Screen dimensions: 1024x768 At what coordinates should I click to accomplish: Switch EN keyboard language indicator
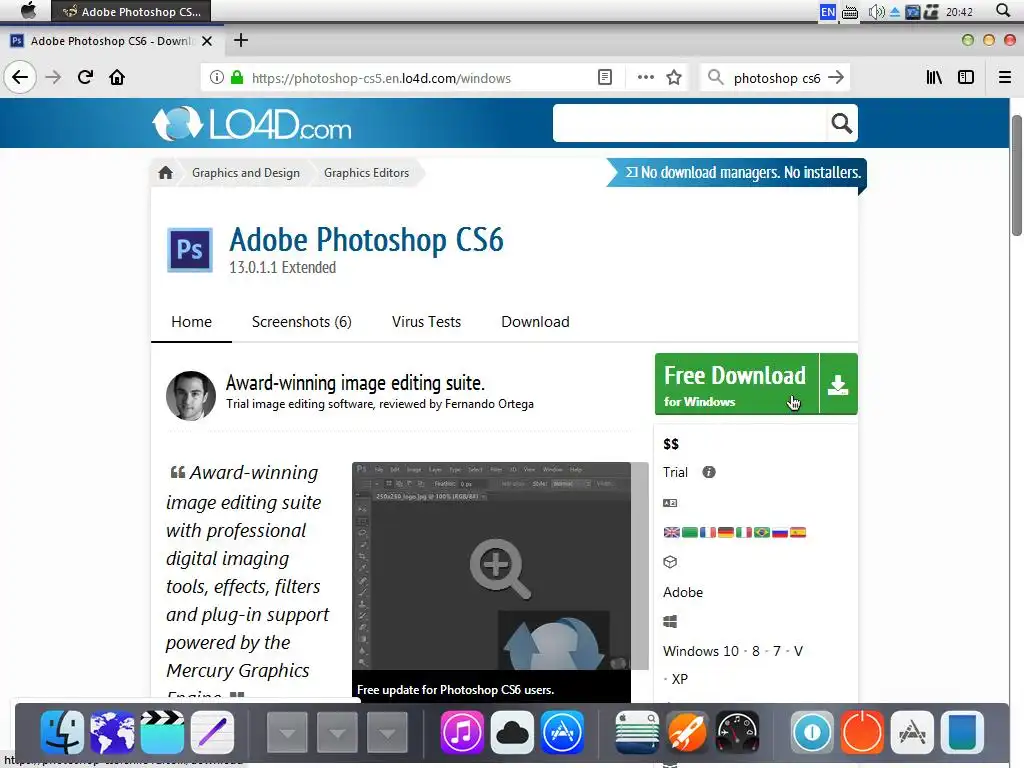point(827,11)
